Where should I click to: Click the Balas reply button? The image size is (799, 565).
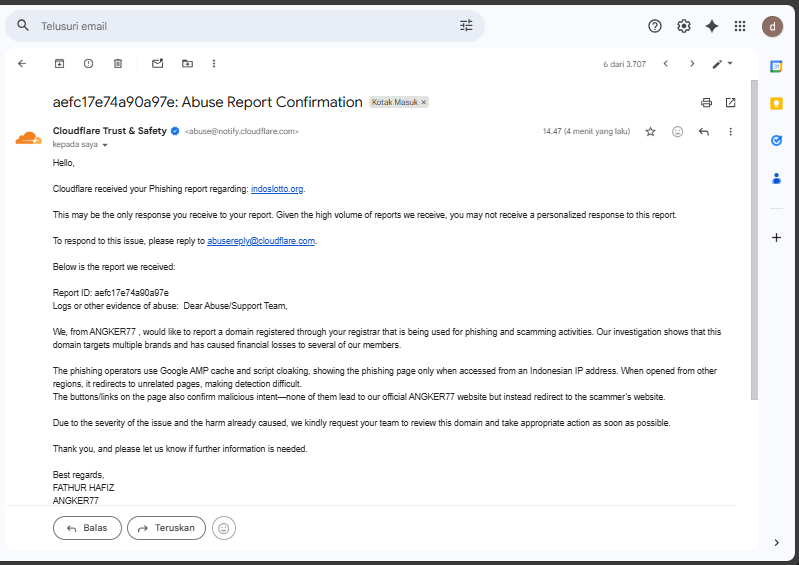point(87,528)
